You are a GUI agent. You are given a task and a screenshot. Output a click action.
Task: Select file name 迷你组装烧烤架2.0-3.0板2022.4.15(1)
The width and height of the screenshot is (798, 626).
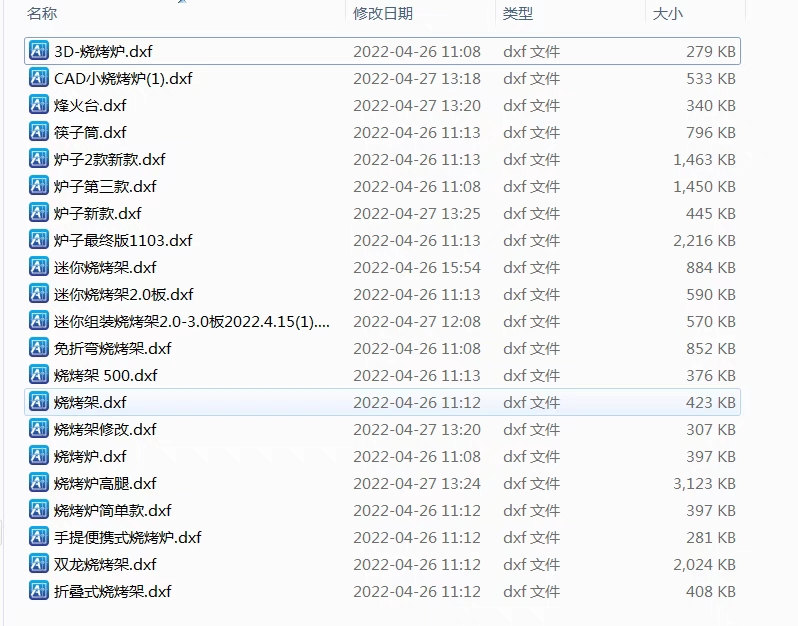192,321
